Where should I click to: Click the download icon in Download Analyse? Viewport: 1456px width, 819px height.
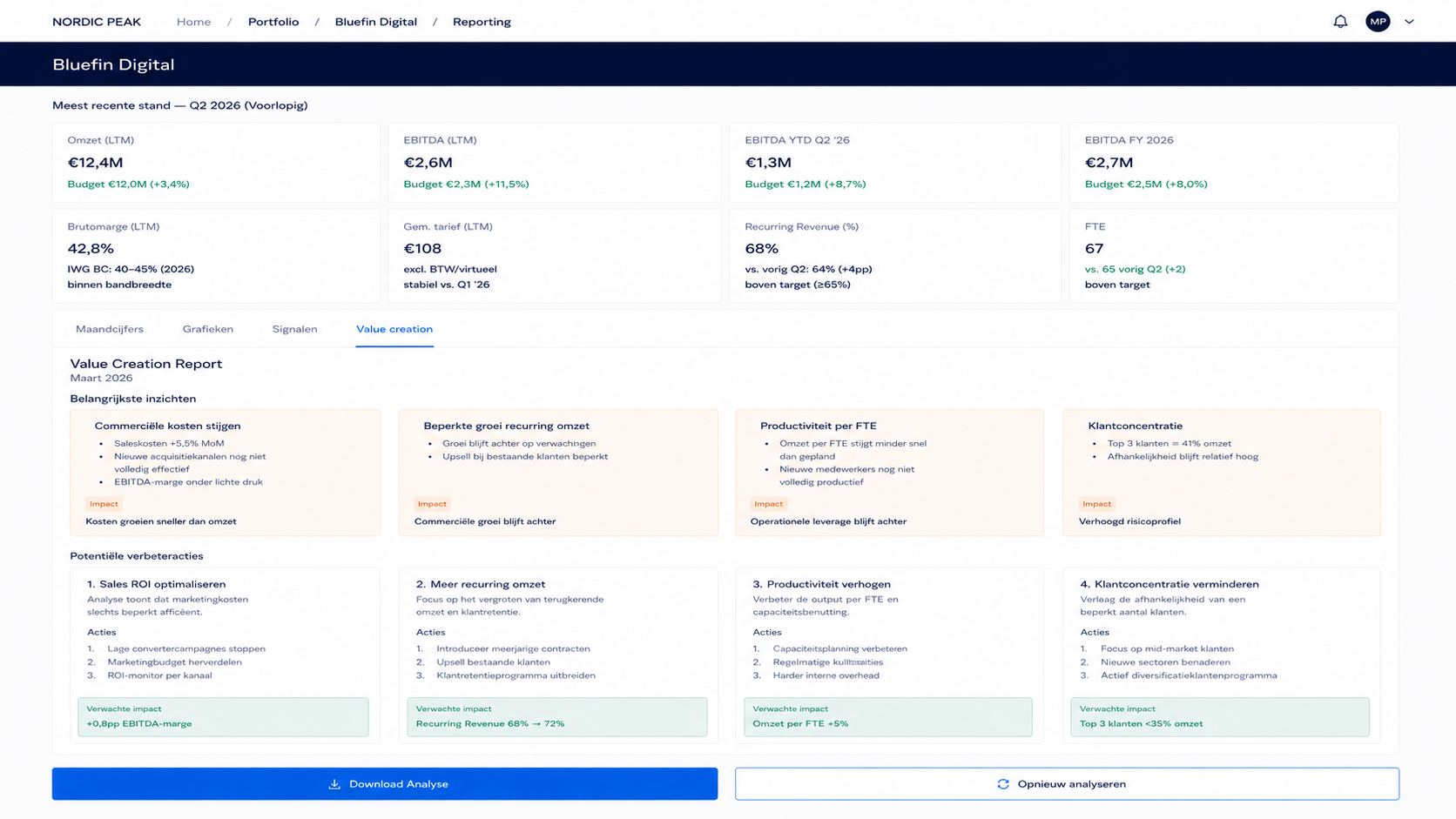tap(334, 784)
